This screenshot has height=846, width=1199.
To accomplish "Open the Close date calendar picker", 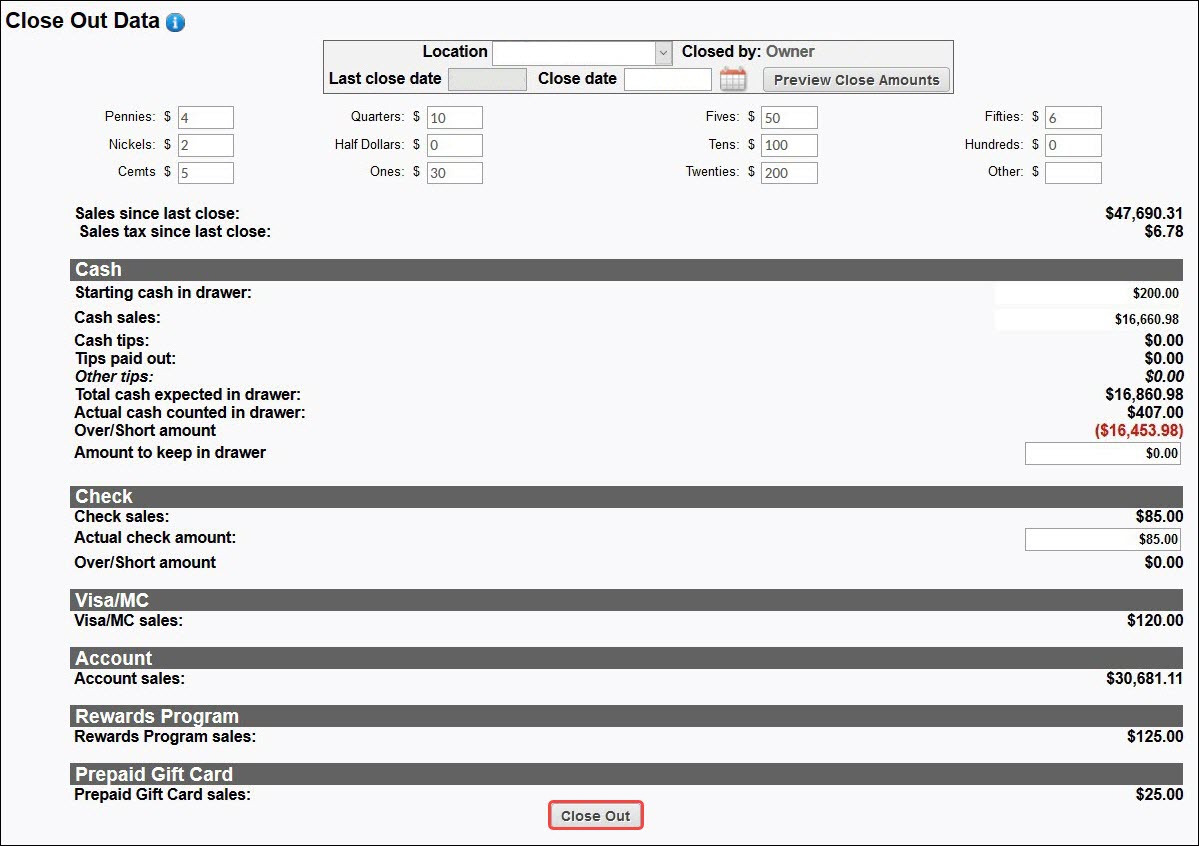I will (733, 80).
